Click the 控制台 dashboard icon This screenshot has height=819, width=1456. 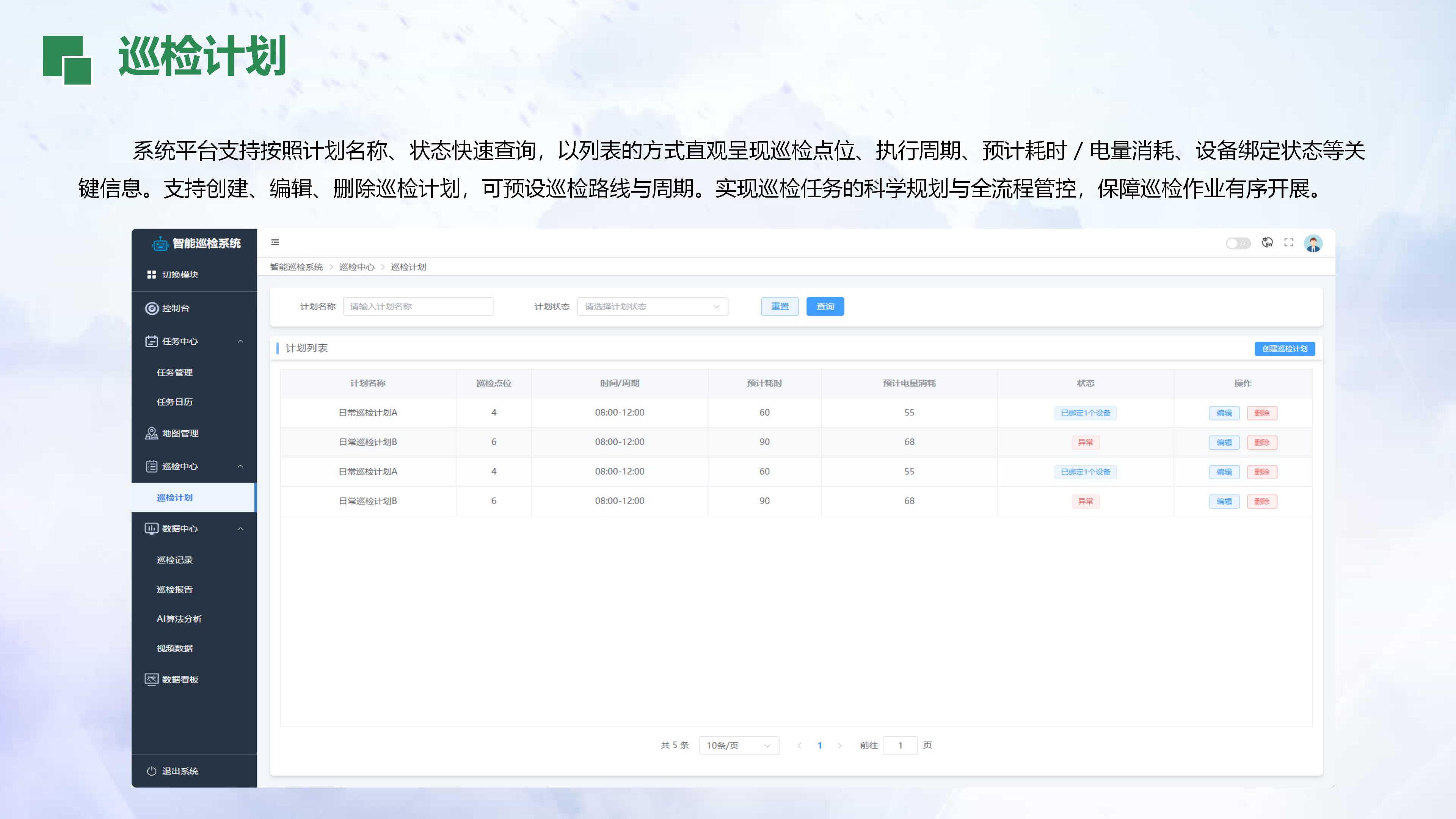click(152, 308)
